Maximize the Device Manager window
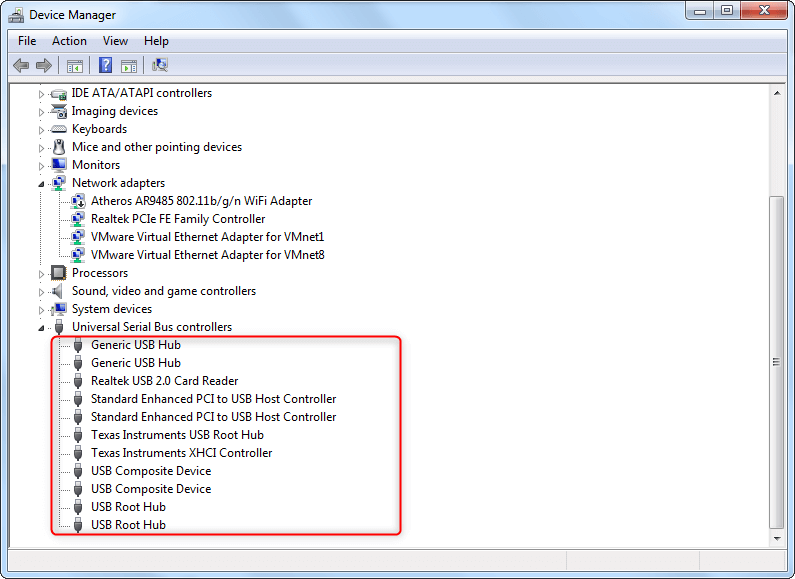The height and width of the screenshot is (579, 795). point(727,11)
